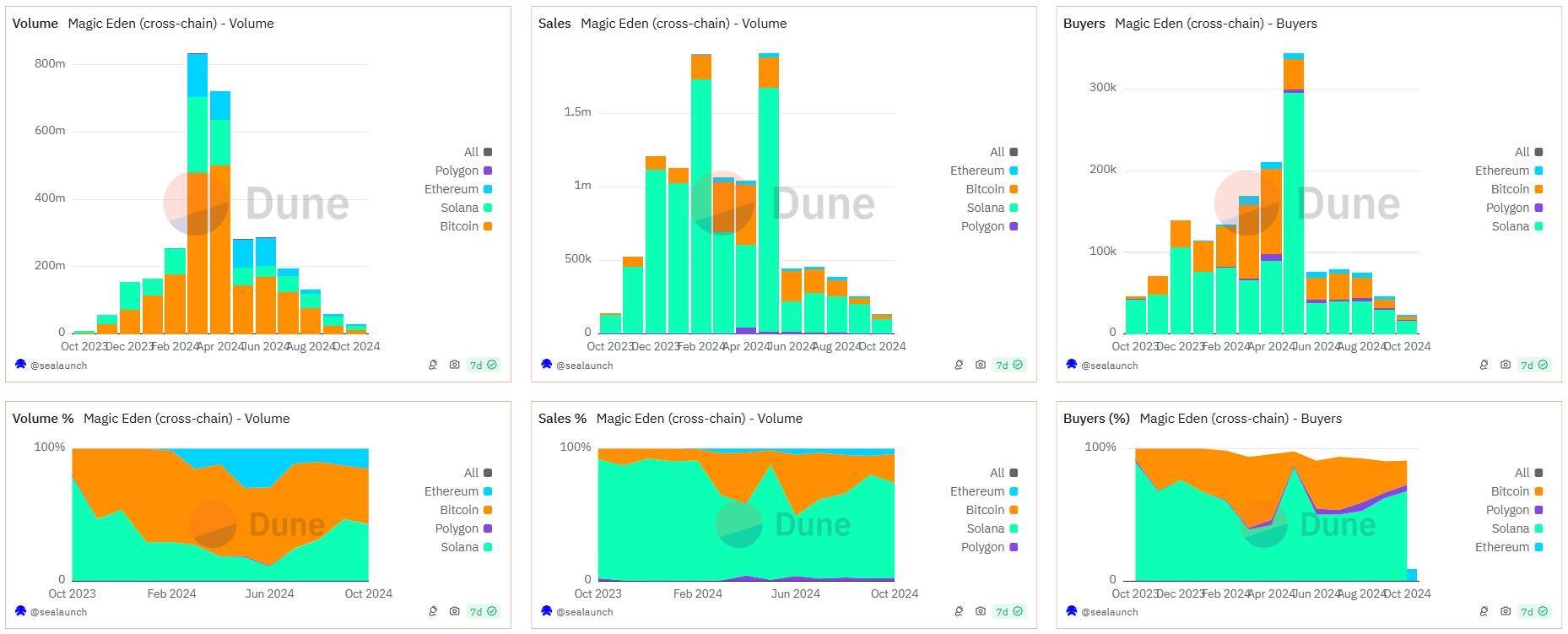Toggle the Polygon series in Buyers chart legend
This screenshot has width=1568, height=634.
[1514, 208]
